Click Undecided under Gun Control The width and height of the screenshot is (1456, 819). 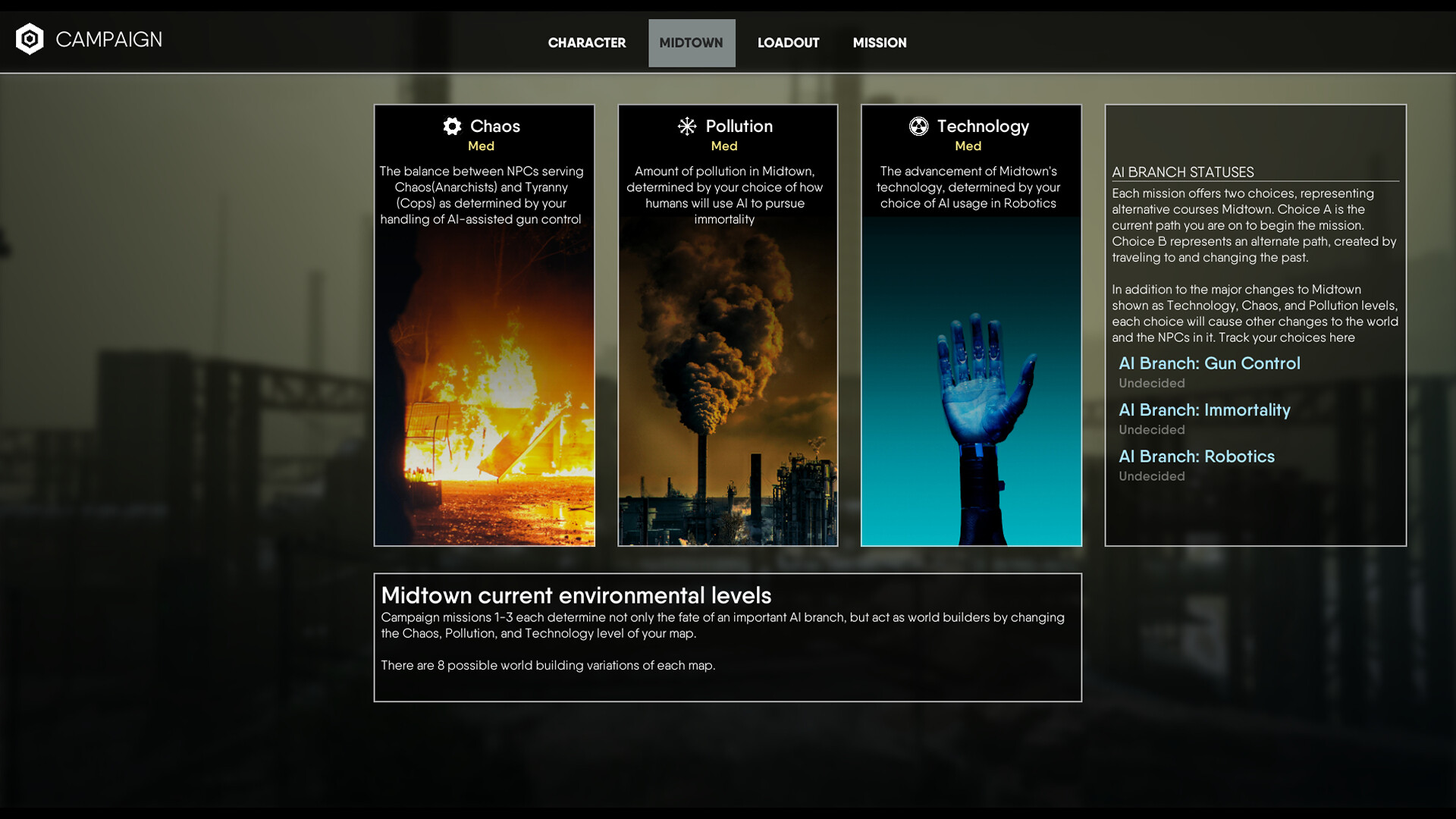point(1151,383)
